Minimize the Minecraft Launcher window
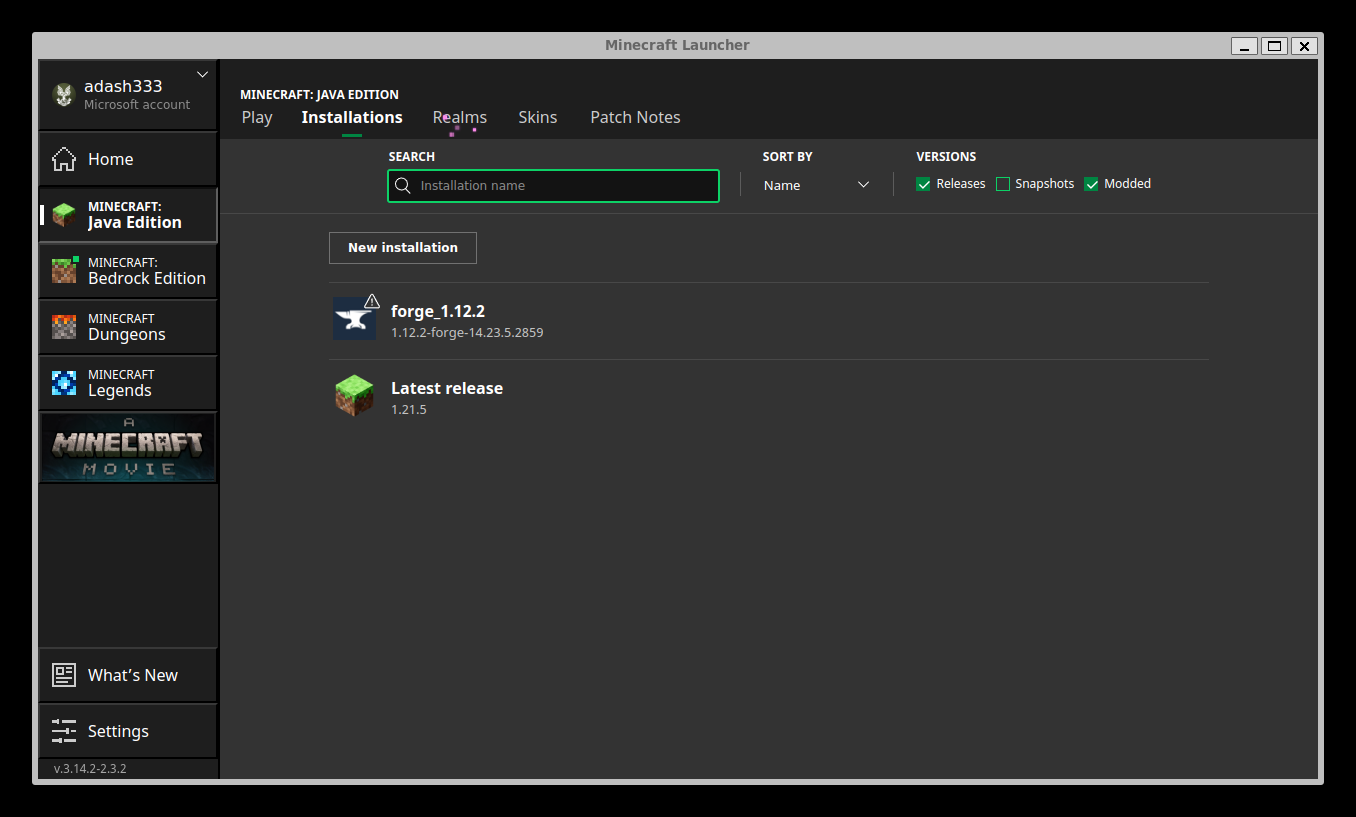1356x817 pixels. 1244,46
